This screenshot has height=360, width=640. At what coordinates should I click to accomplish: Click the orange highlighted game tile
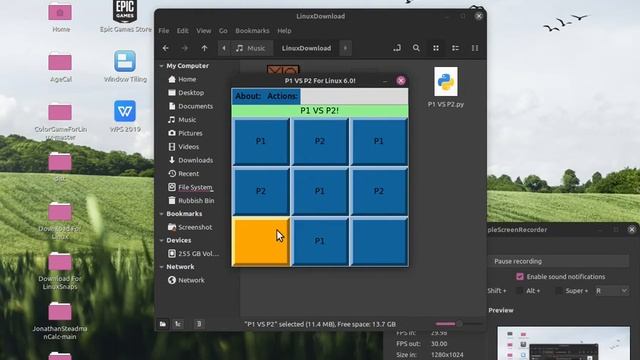(x=261, y=242)
